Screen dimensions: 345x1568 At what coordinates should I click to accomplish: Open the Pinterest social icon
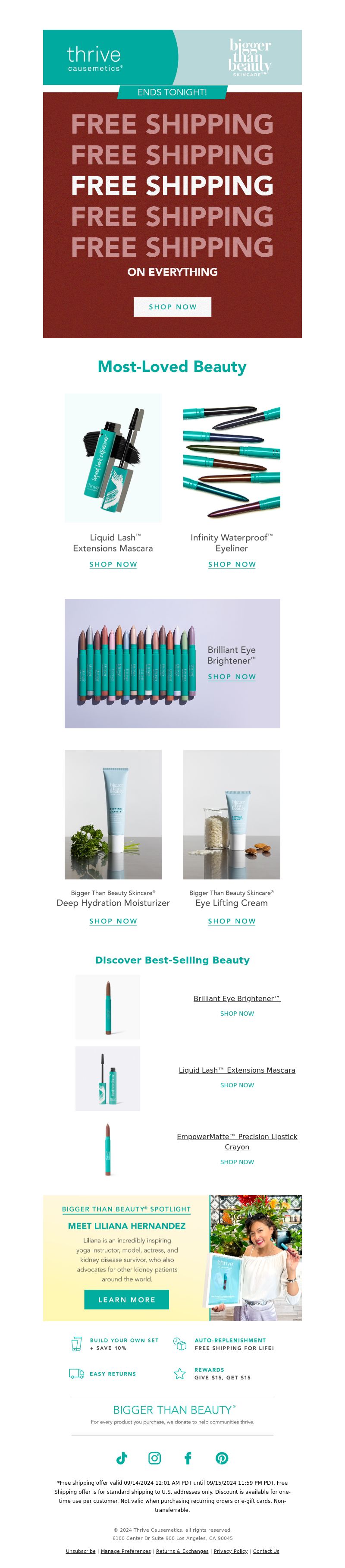(x=222, y=1457)
